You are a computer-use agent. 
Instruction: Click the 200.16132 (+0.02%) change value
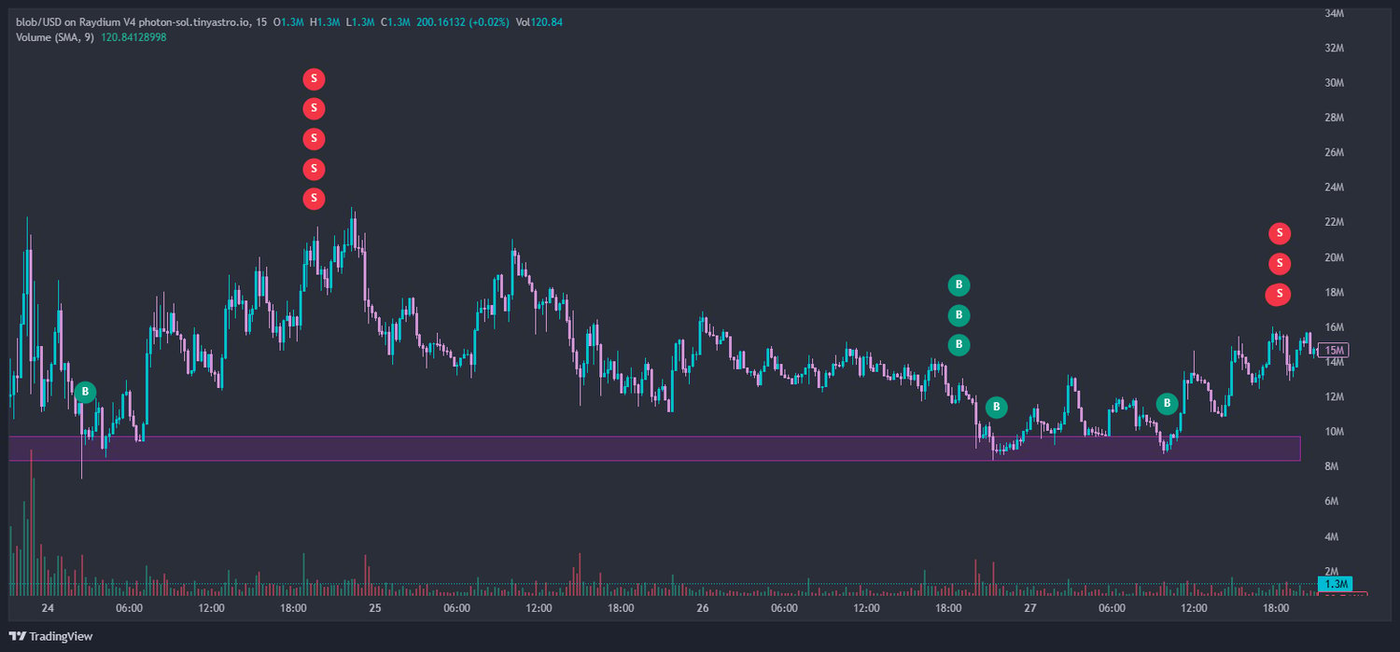464,21
